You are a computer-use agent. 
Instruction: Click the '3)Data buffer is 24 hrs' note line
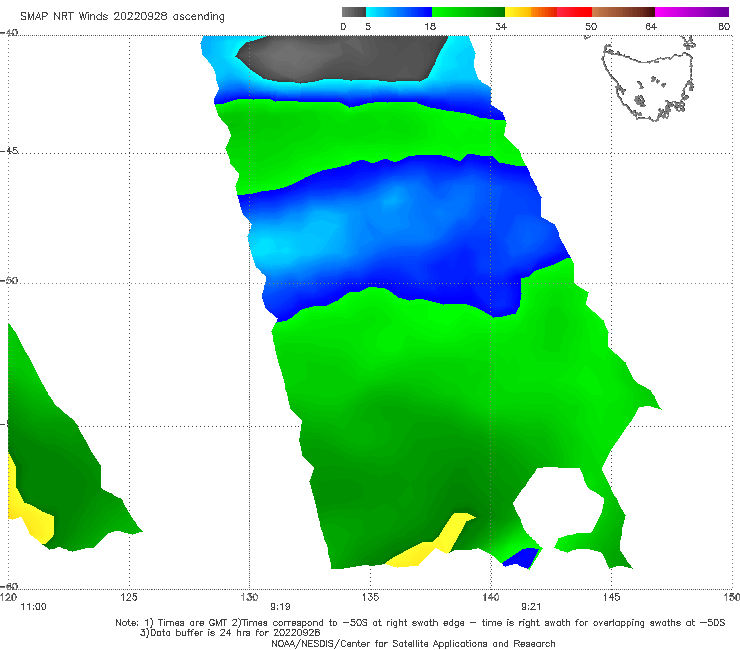coord(230,633)
